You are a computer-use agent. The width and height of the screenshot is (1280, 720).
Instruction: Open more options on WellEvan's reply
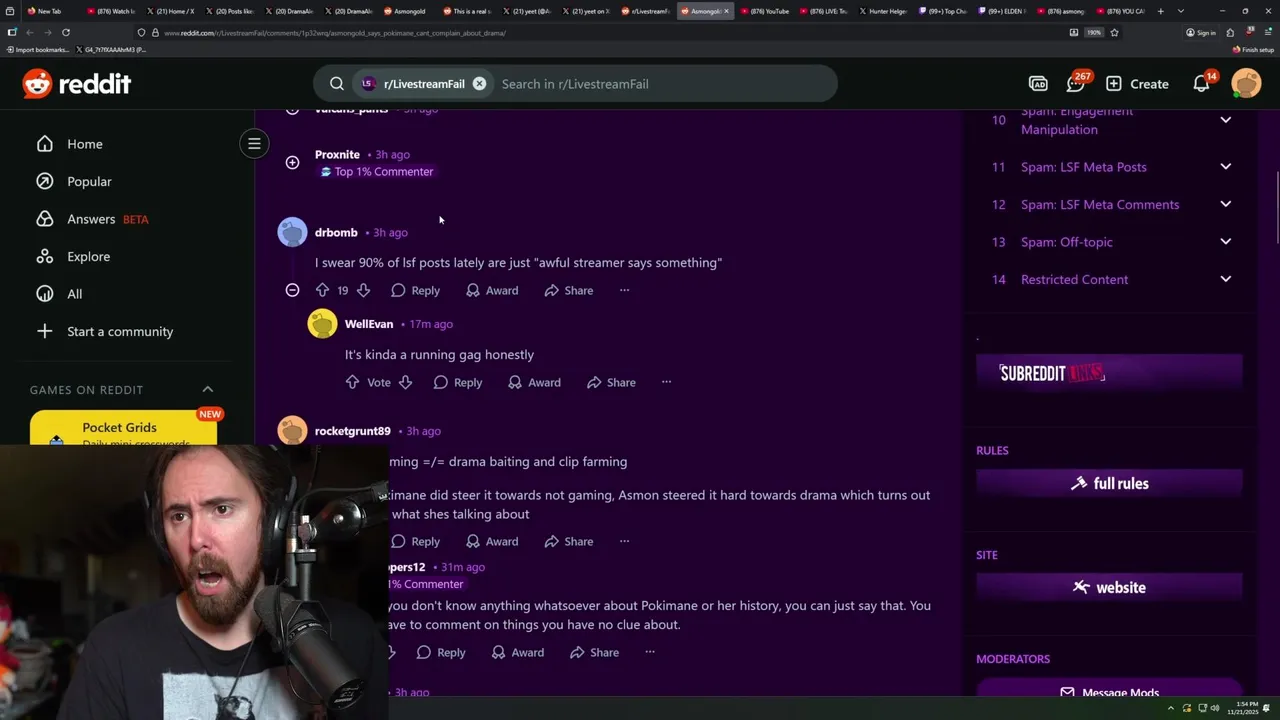pyautogui.click(x=666, y=382)
